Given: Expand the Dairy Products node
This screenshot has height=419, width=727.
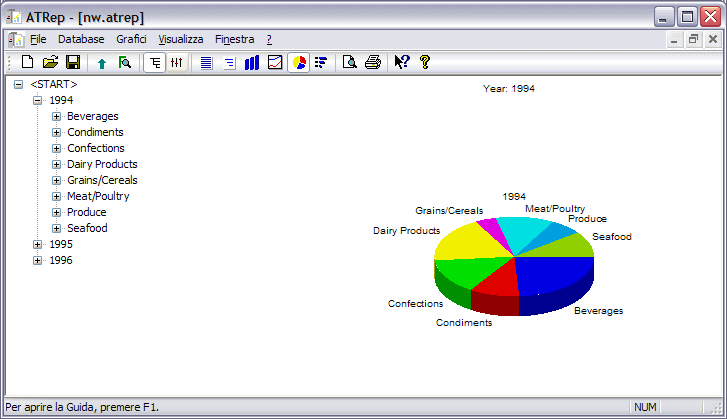Looking at the screenshot, I should [57, 165].
